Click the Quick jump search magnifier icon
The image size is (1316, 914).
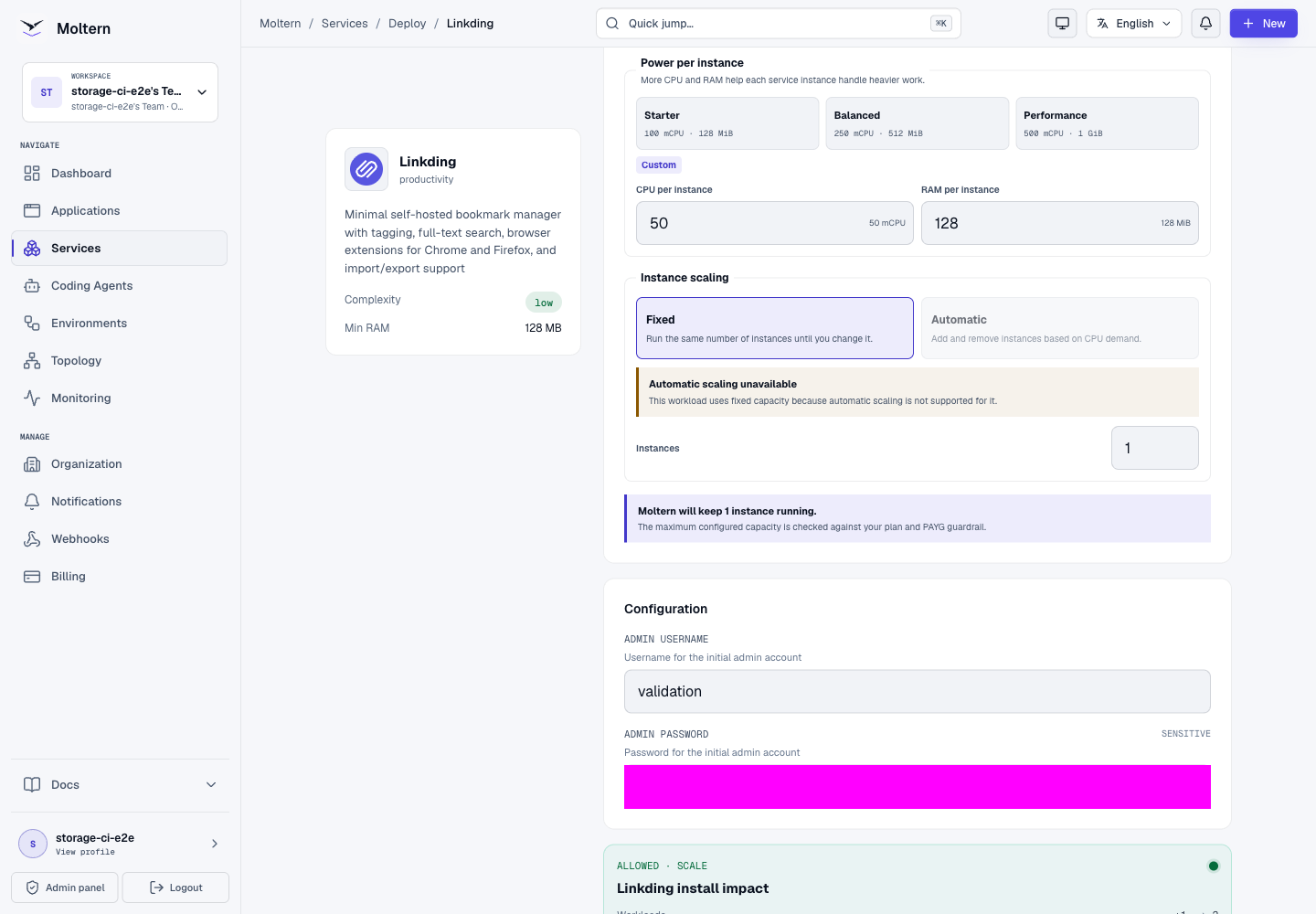(612, 24)
